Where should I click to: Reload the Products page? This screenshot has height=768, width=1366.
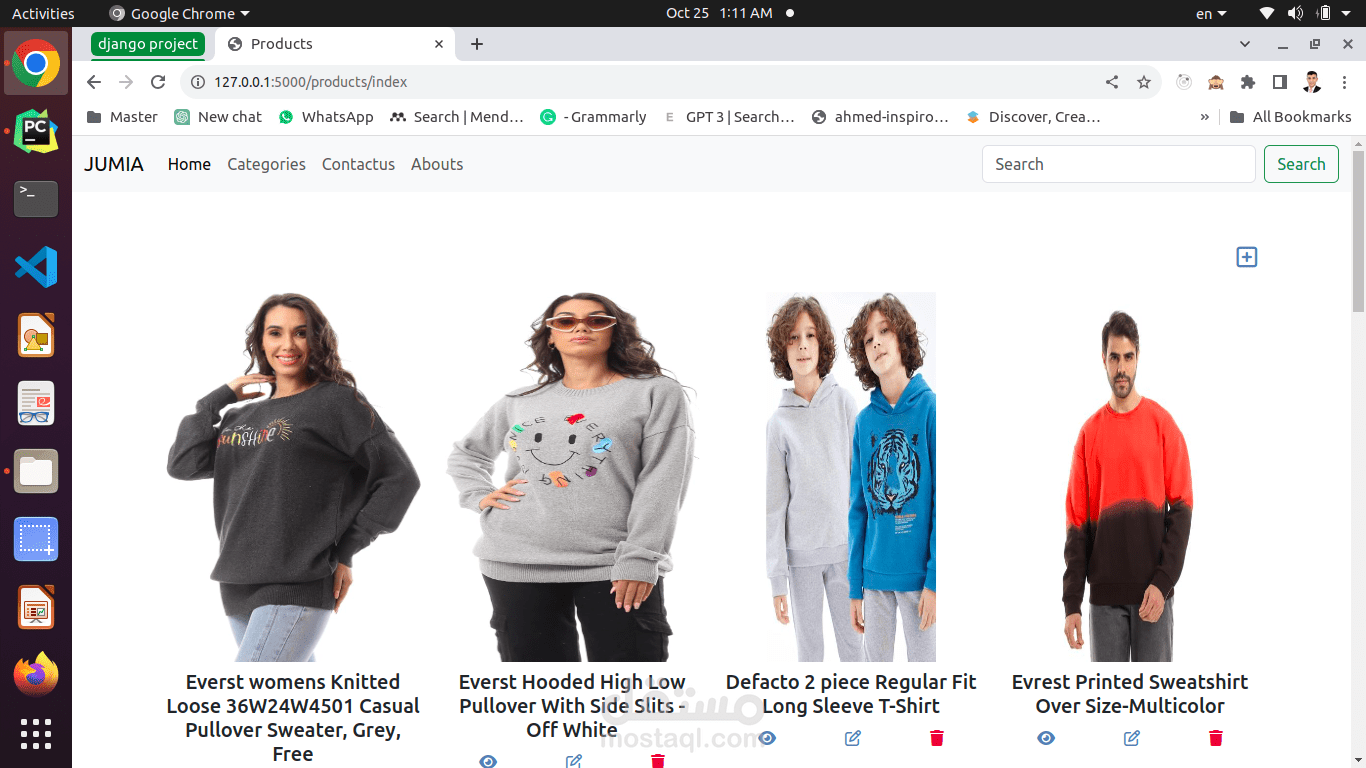tap(158, 82)
